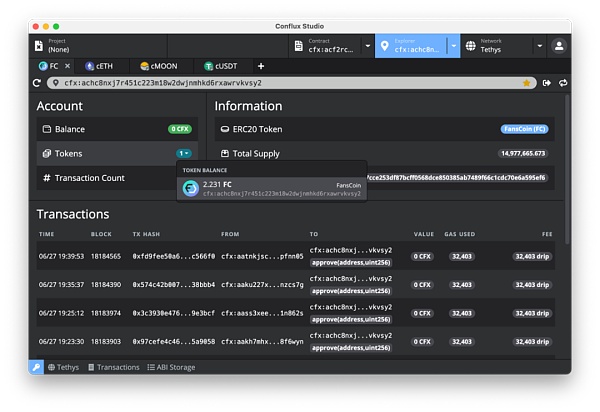Switch to the cMOON tab
This screenshot has width=600, height=412.
tap(159, 66)
